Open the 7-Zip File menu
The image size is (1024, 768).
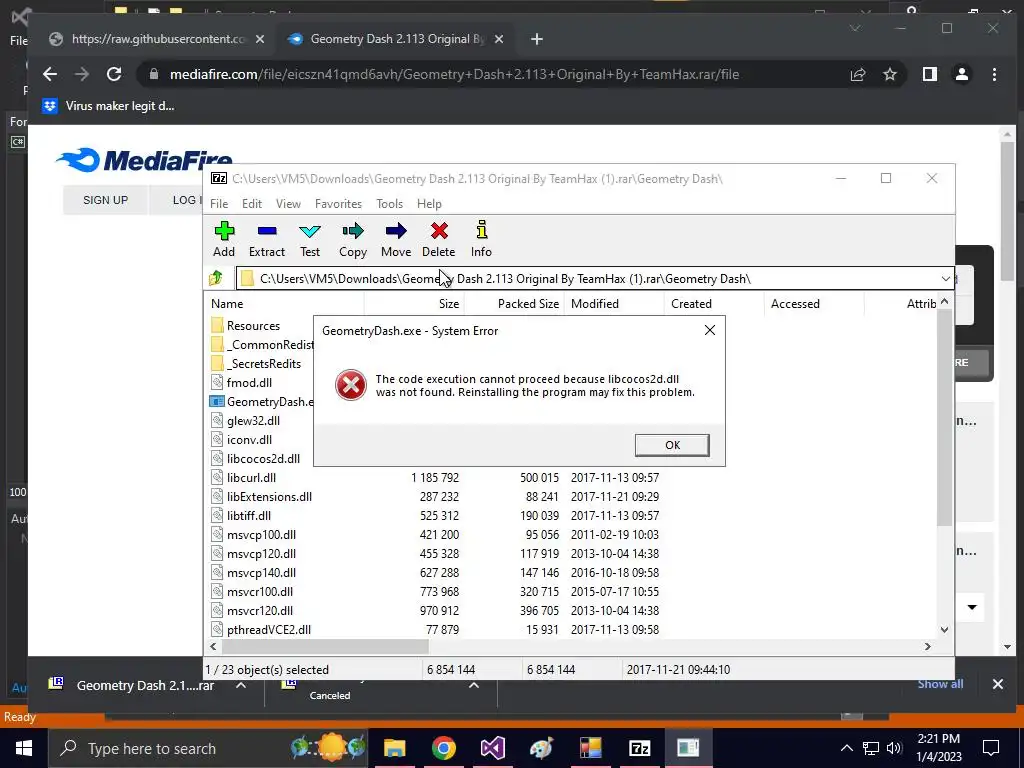(219, 204)
